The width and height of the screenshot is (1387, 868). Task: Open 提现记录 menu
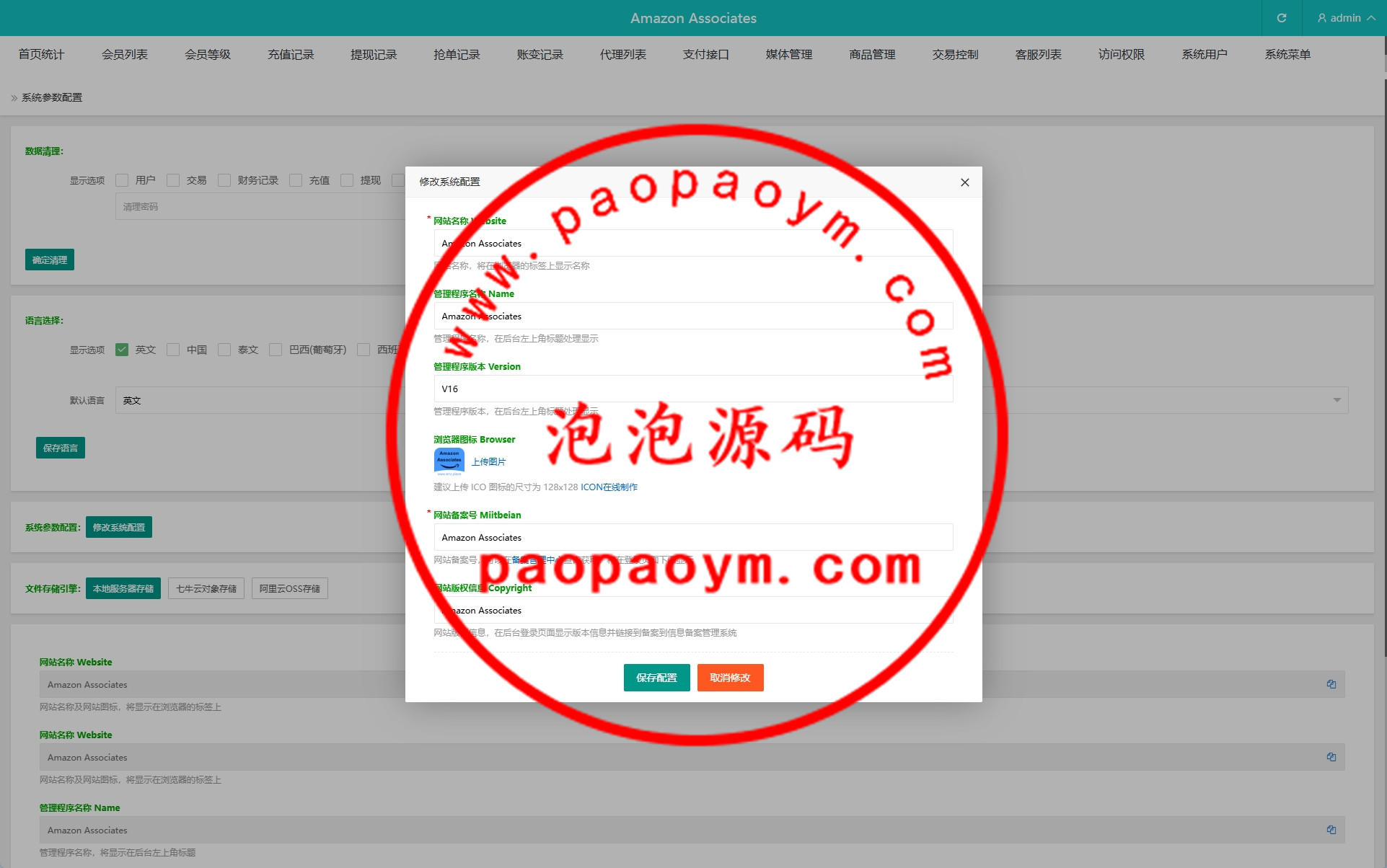coord(374,55)
